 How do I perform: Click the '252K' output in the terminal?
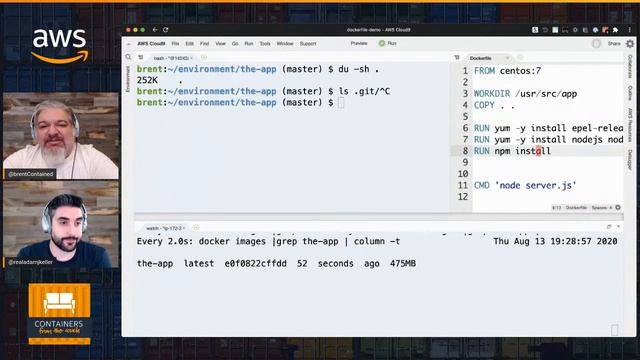147,80
